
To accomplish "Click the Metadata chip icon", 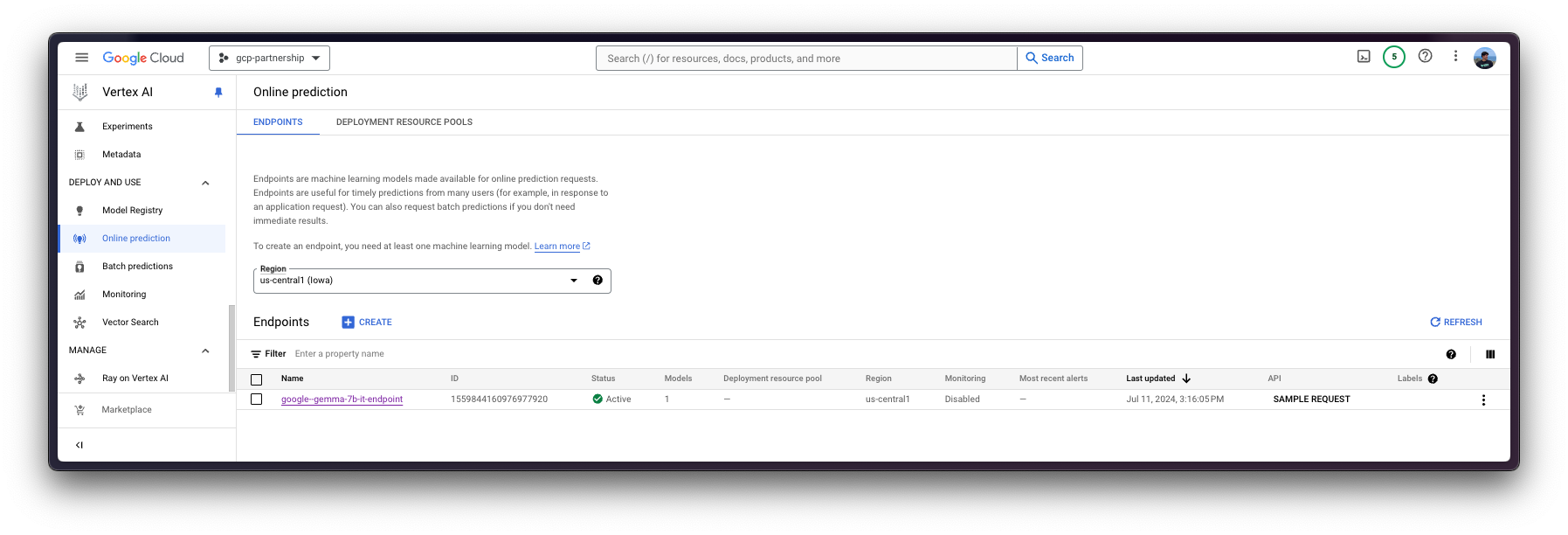I will coord(79,155).
